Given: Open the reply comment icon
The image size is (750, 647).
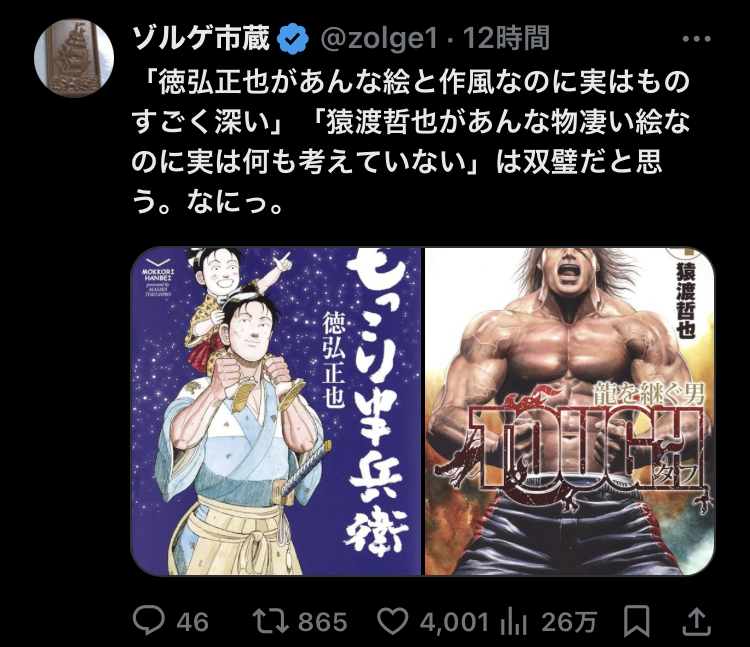Looking at the screenshot, I should [149, 621].
